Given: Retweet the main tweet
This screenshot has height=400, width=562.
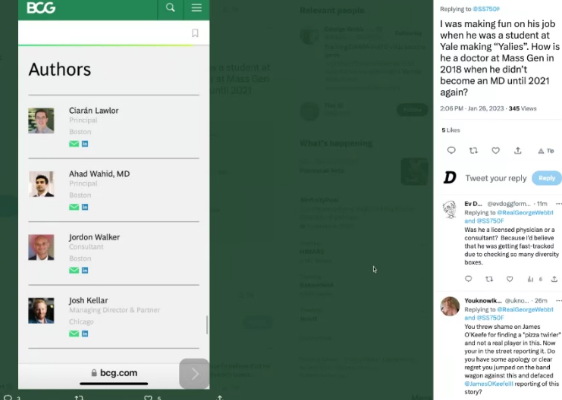Looking at the screenshot, I should pyautogui.click(x=473, y=151).
